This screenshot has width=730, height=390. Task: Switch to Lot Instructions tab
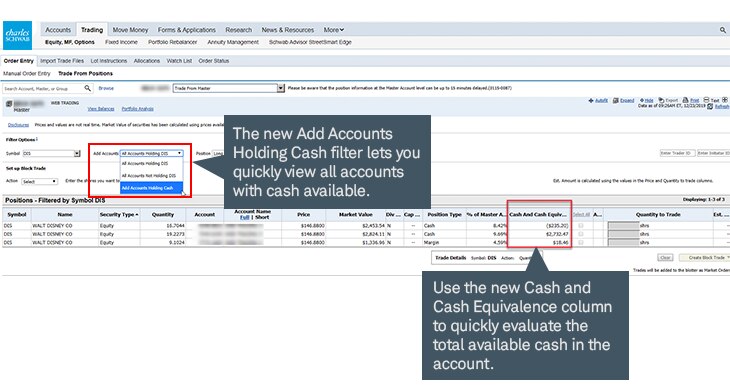[x=108, y=61]
